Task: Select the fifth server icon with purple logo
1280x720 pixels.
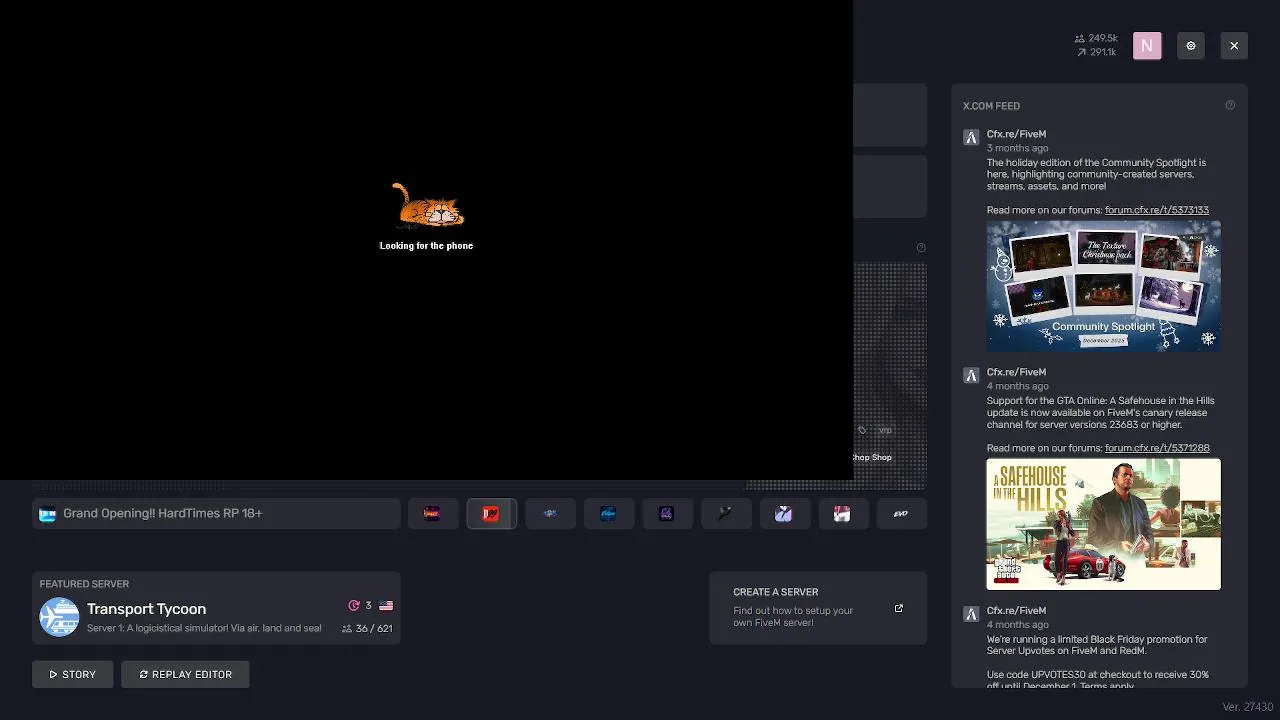Action: tap(667, 513)
